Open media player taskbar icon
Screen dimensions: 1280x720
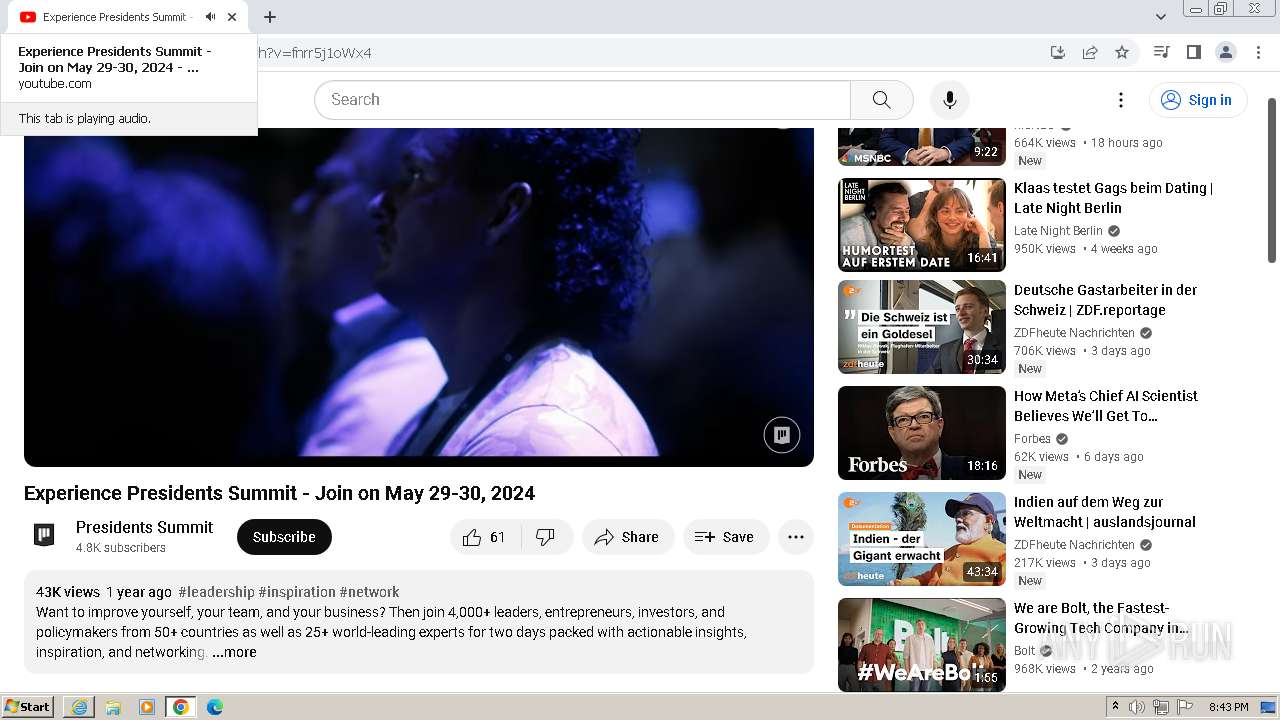[x=147, y=707]
